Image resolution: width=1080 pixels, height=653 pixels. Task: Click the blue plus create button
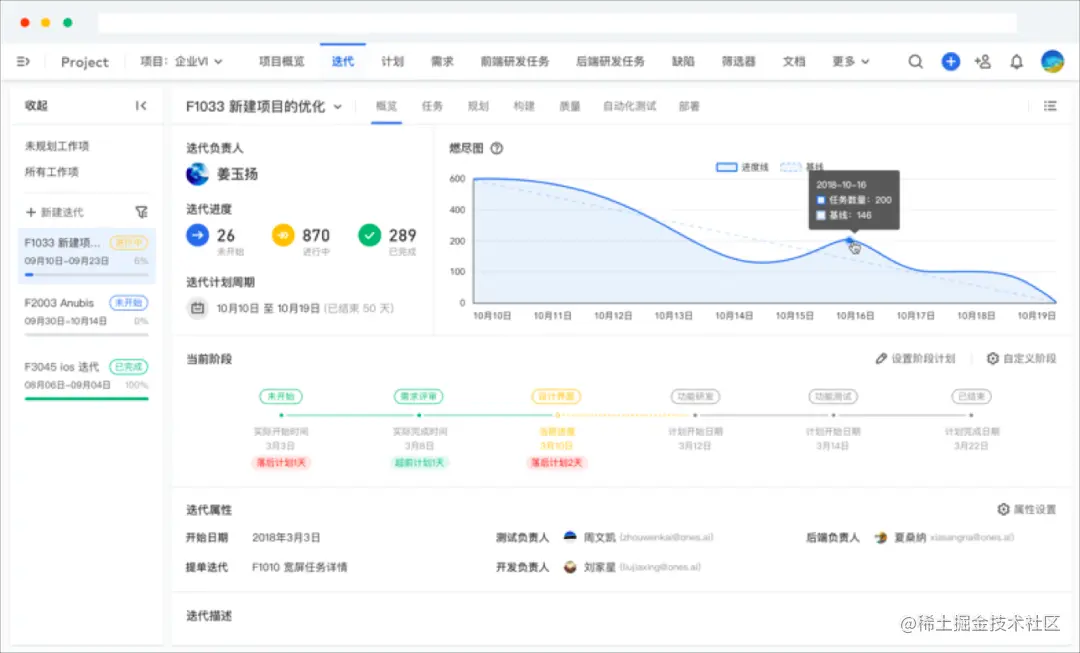click(x=951, y=61)
